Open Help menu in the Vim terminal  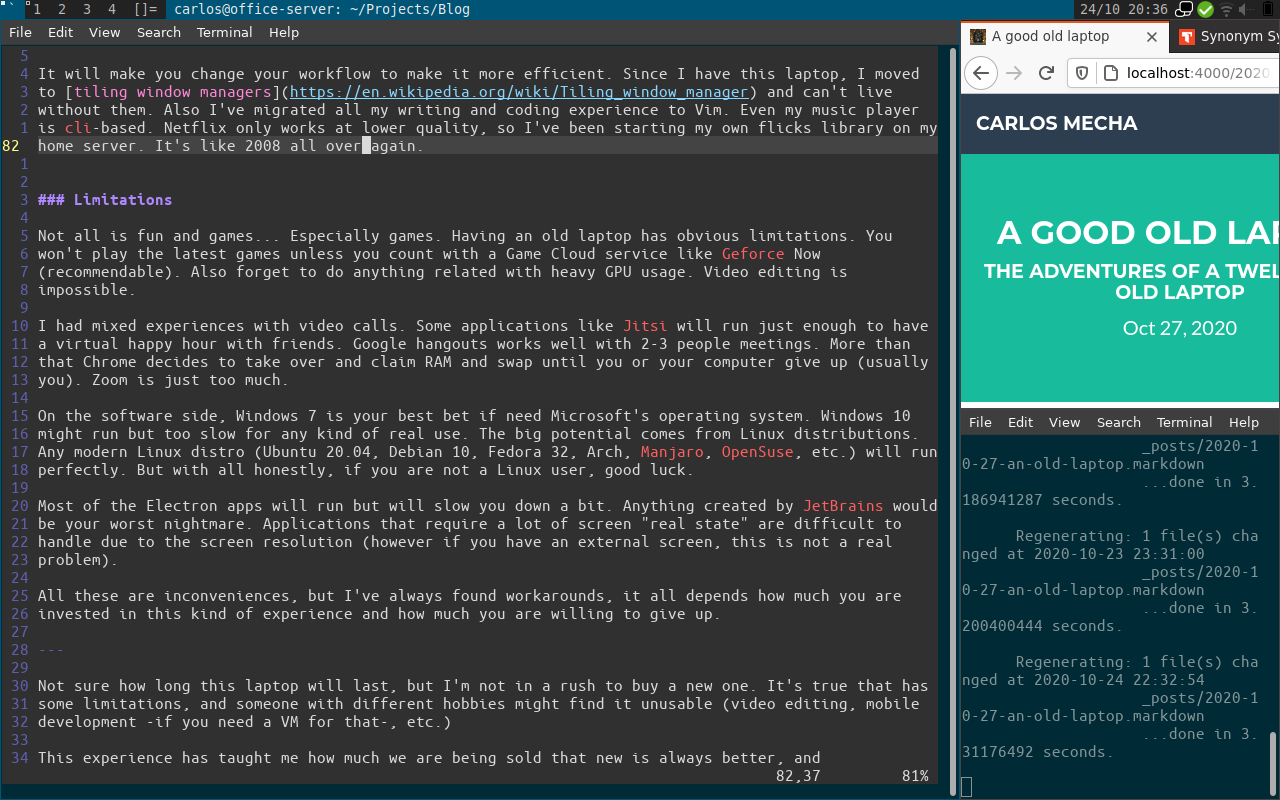[284, 32]
